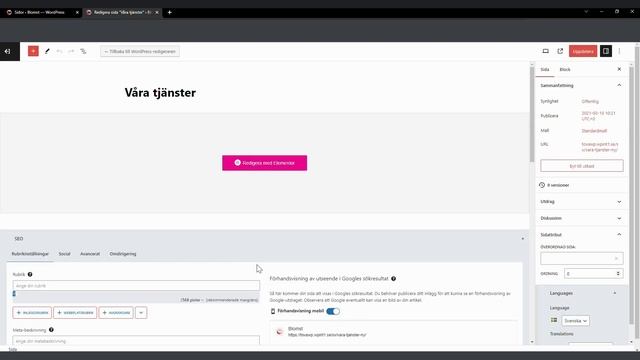Screen dimensions: 640x360
Task: Open page in new tab icon
Action: (x=560, y=51)
